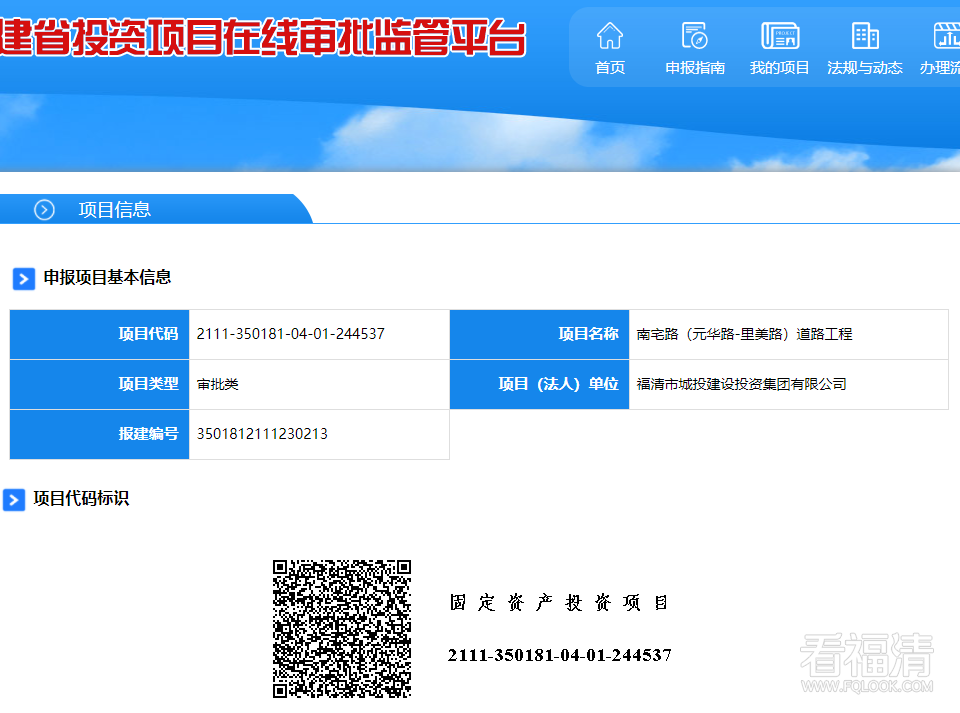Select the 法规与动态 text label
Viewport: 960px width, 713px height.
(865, 68)
